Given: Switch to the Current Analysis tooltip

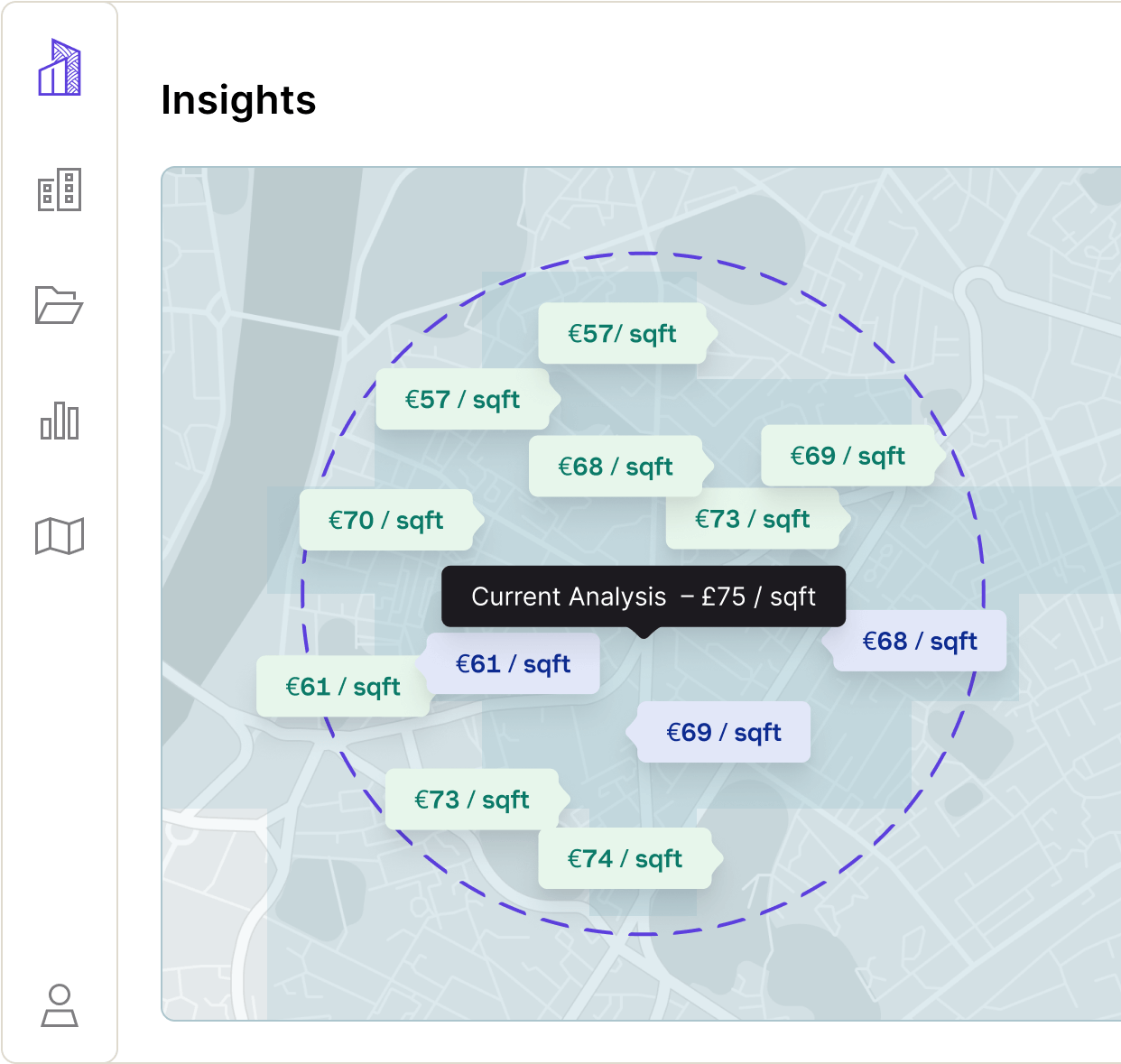Looking at the screenshot, I should click(x=644, y=597).
